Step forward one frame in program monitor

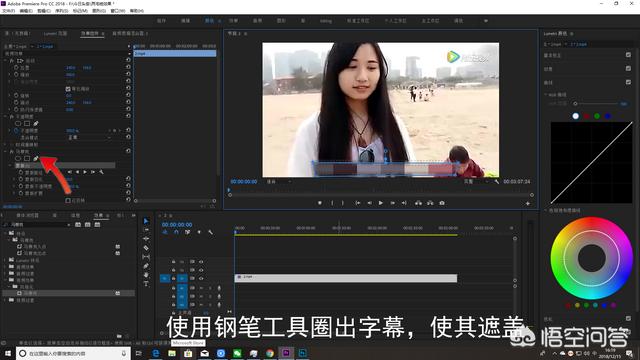[393, 203]
